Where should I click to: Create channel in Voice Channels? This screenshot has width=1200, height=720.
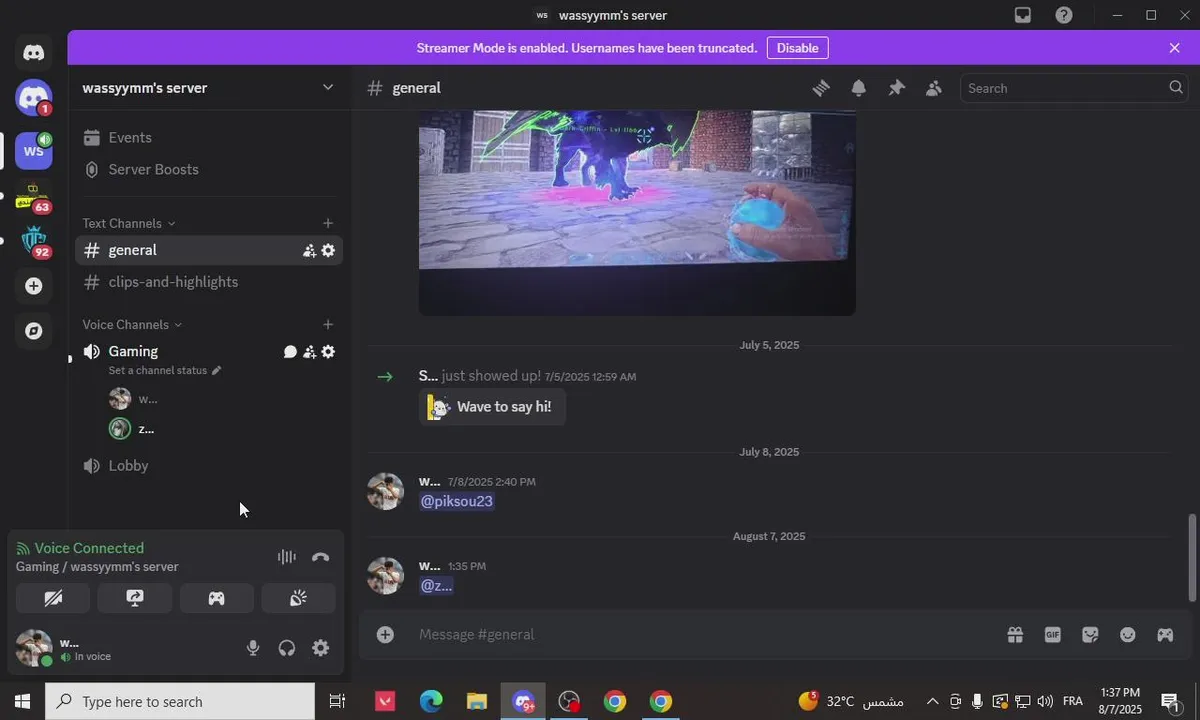click(328, 324)
